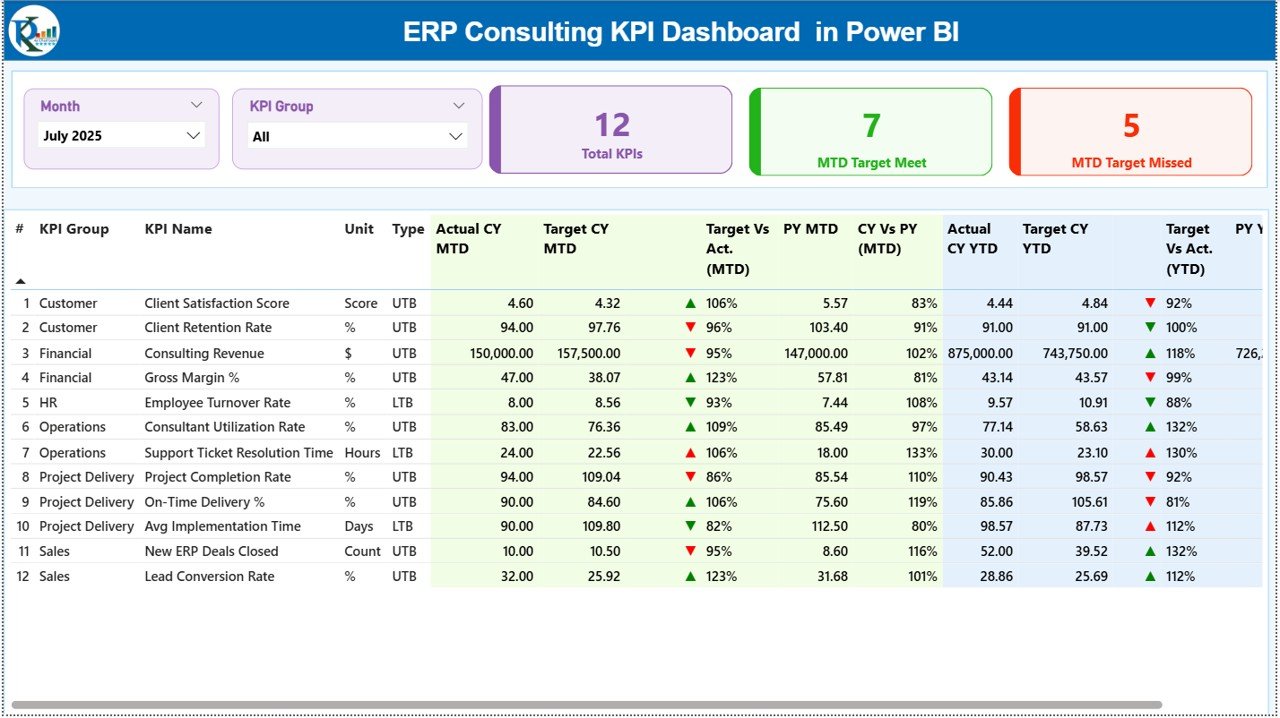Sort the table by Actual CY MTD header

click(x=470, y=238)
